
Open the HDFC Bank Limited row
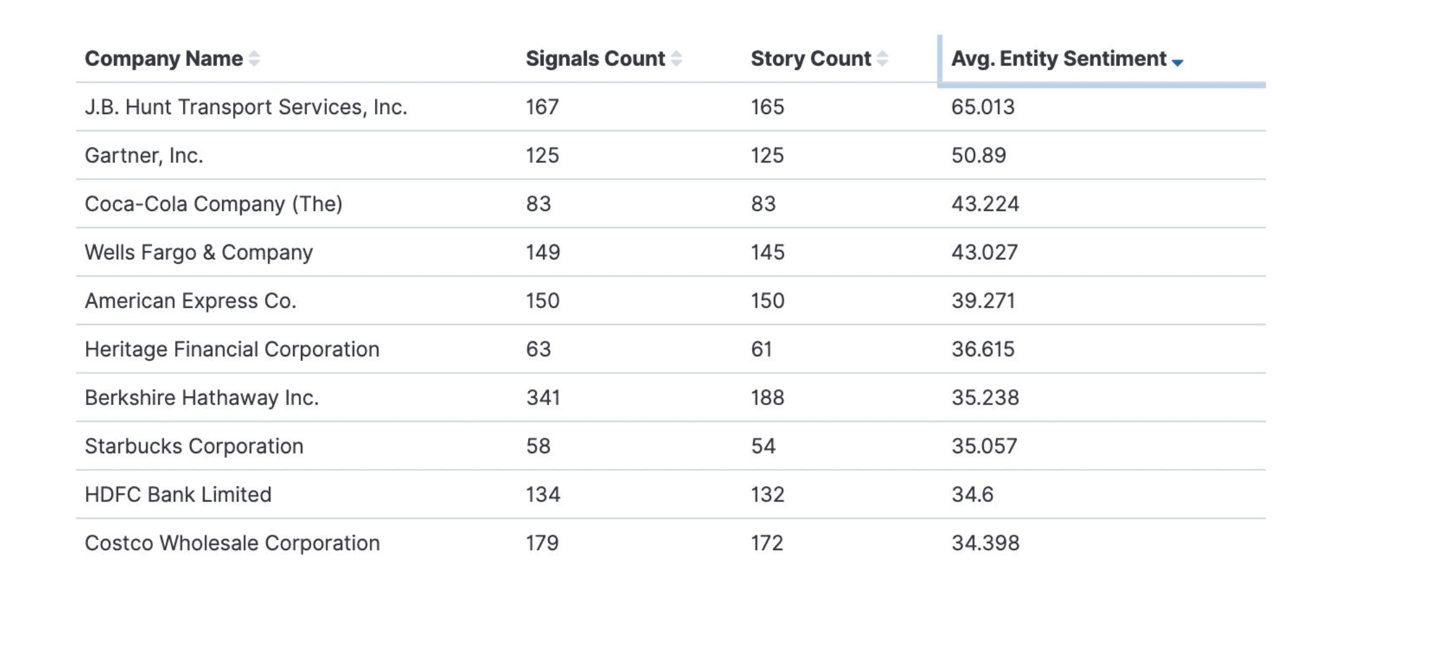pos(178,495)
